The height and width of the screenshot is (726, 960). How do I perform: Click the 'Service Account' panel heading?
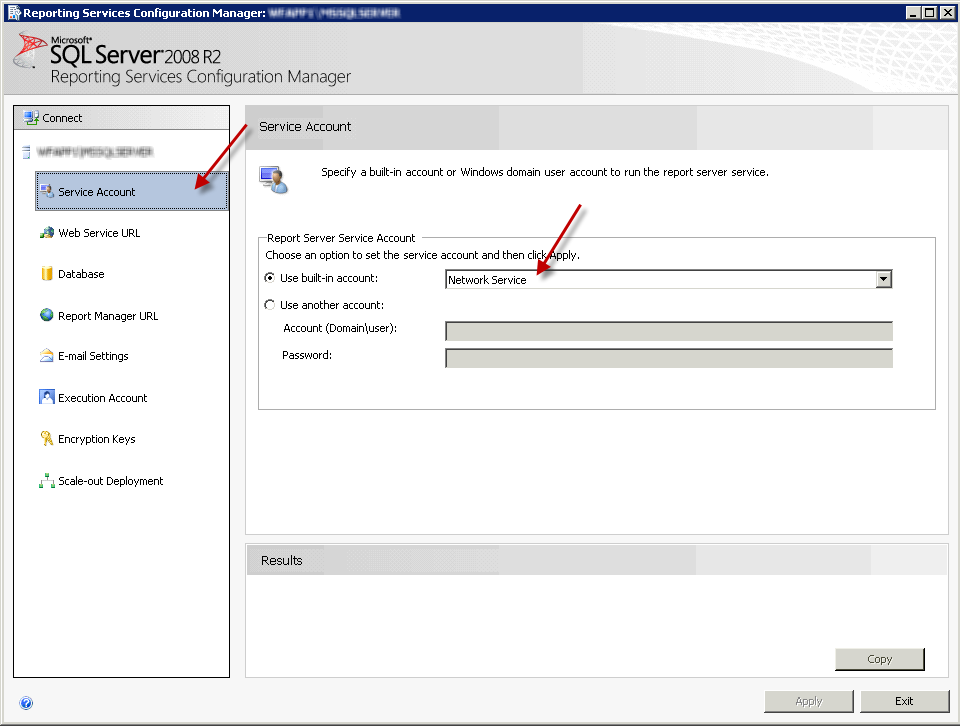(x=305, y=126)
